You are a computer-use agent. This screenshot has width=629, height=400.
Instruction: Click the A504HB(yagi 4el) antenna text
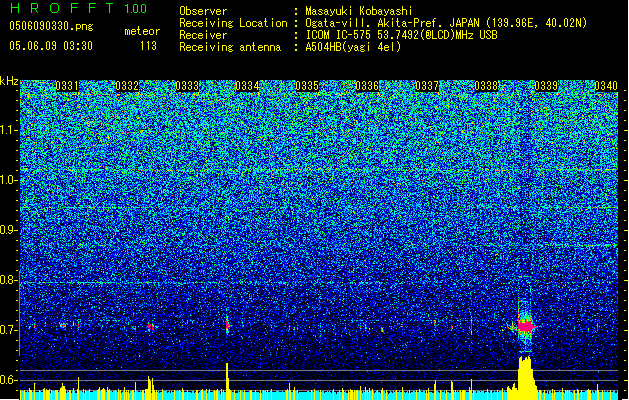point(353,47)
